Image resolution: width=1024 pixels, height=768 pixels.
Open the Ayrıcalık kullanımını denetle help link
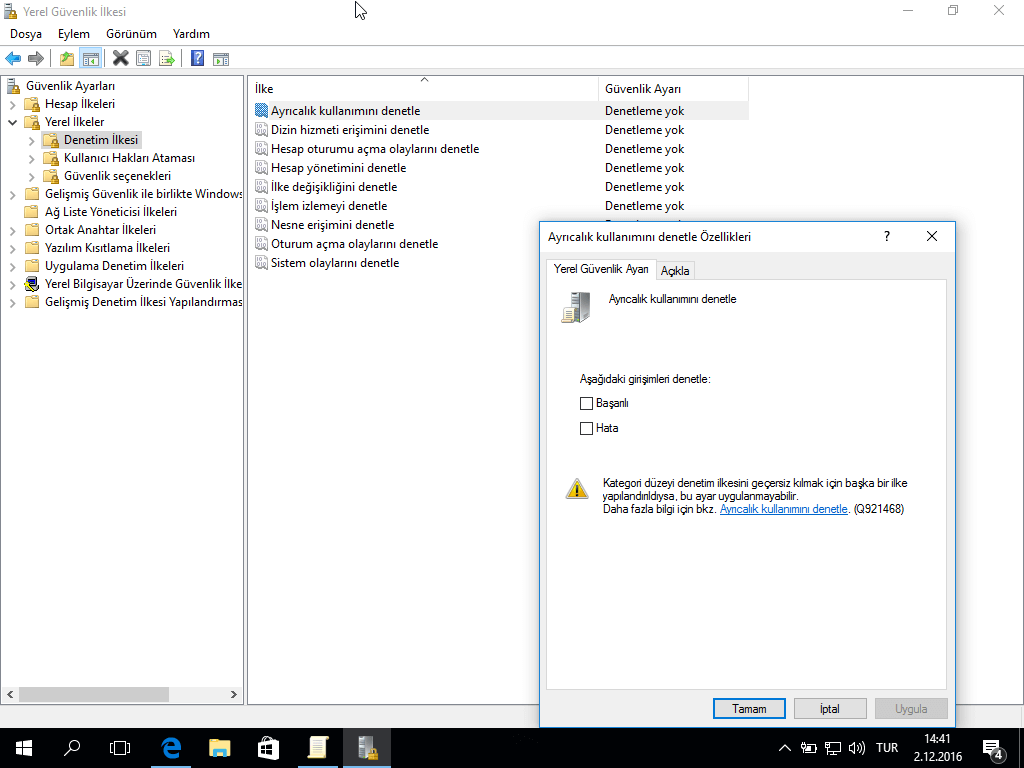pyautogui.click(x=783, y=509)
